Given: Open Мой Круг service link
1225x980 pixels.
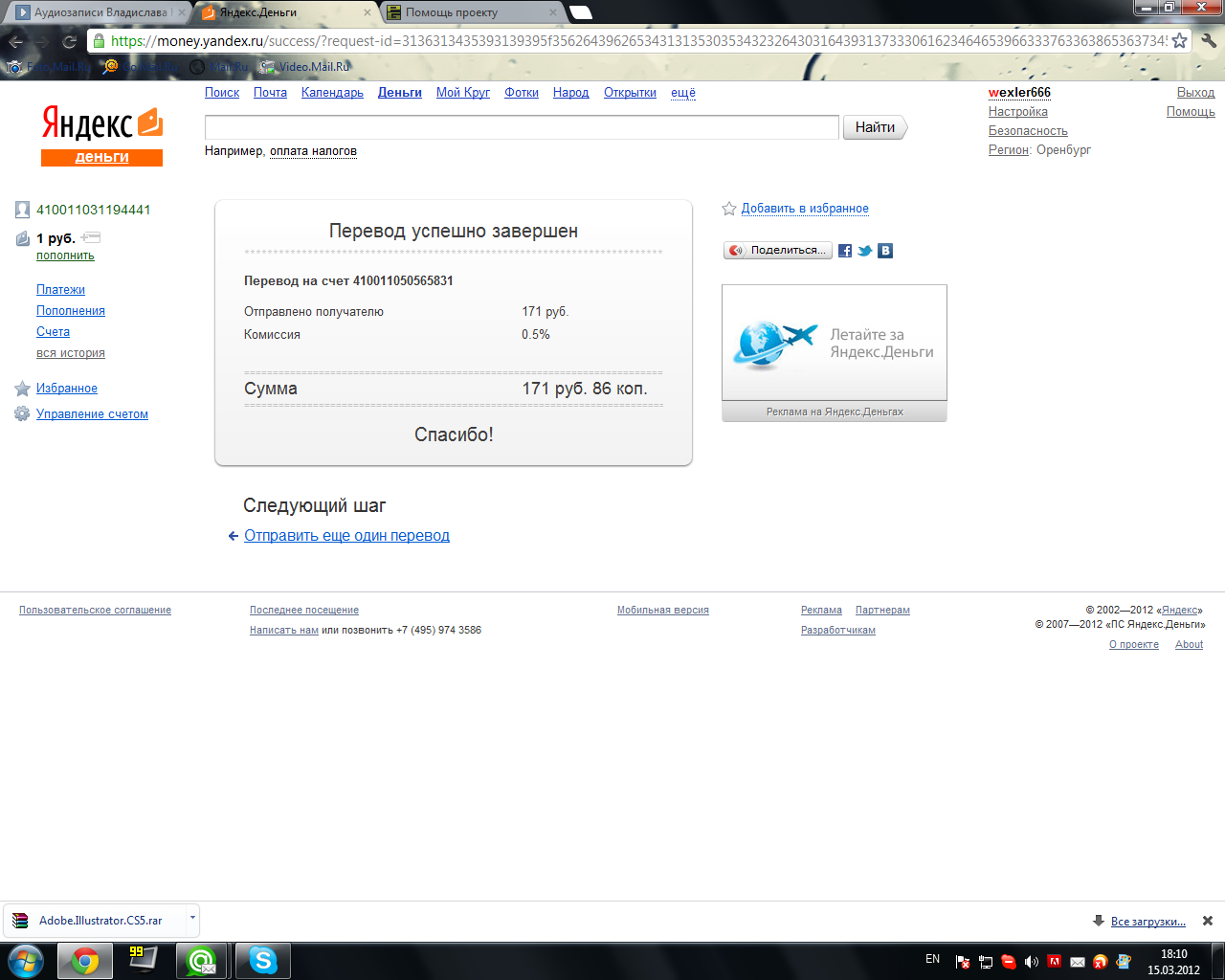Looking at the screenshot, I should (x=463, y=93).
